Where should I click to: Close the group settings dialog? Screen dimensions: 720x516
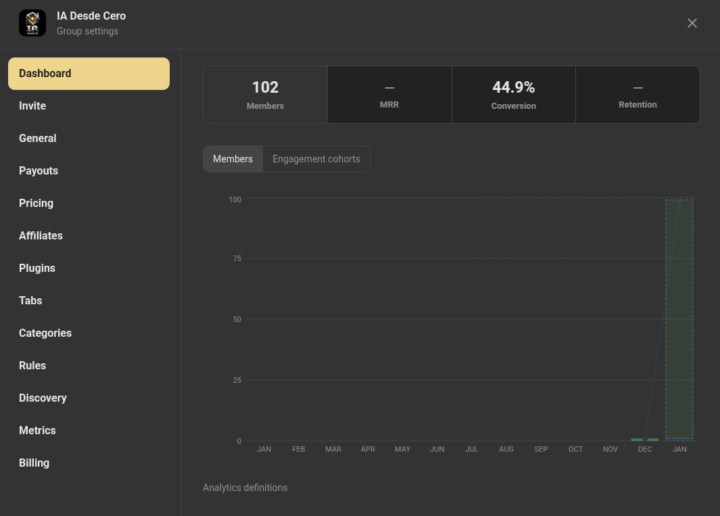pos(692,23)
